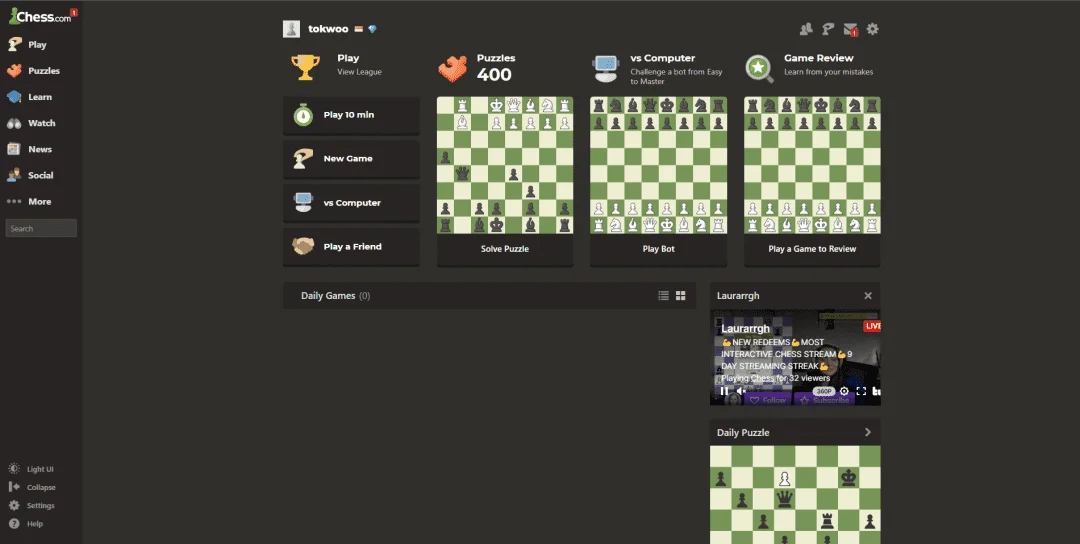Open Learn in the left sidebar
Viewport: 1080px width, 544px height.
[41, 97]
